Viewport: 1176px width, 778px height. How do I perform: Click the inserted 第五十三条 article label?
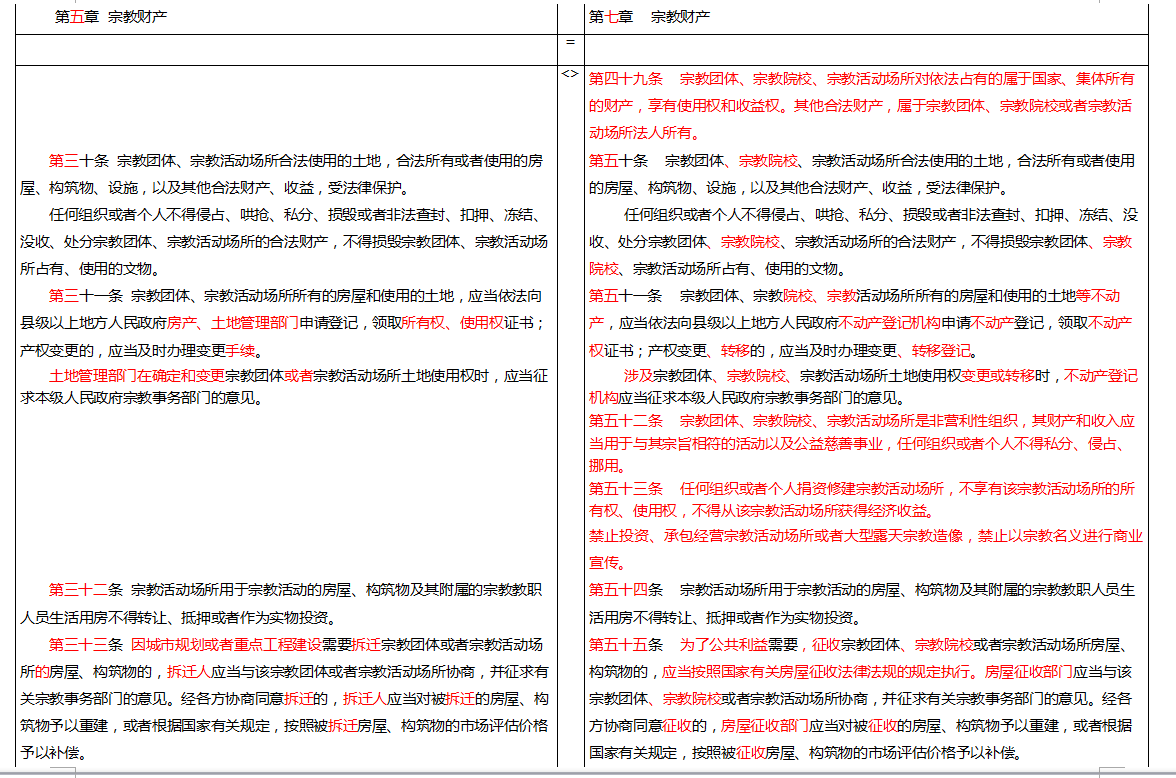click(625, 489)
